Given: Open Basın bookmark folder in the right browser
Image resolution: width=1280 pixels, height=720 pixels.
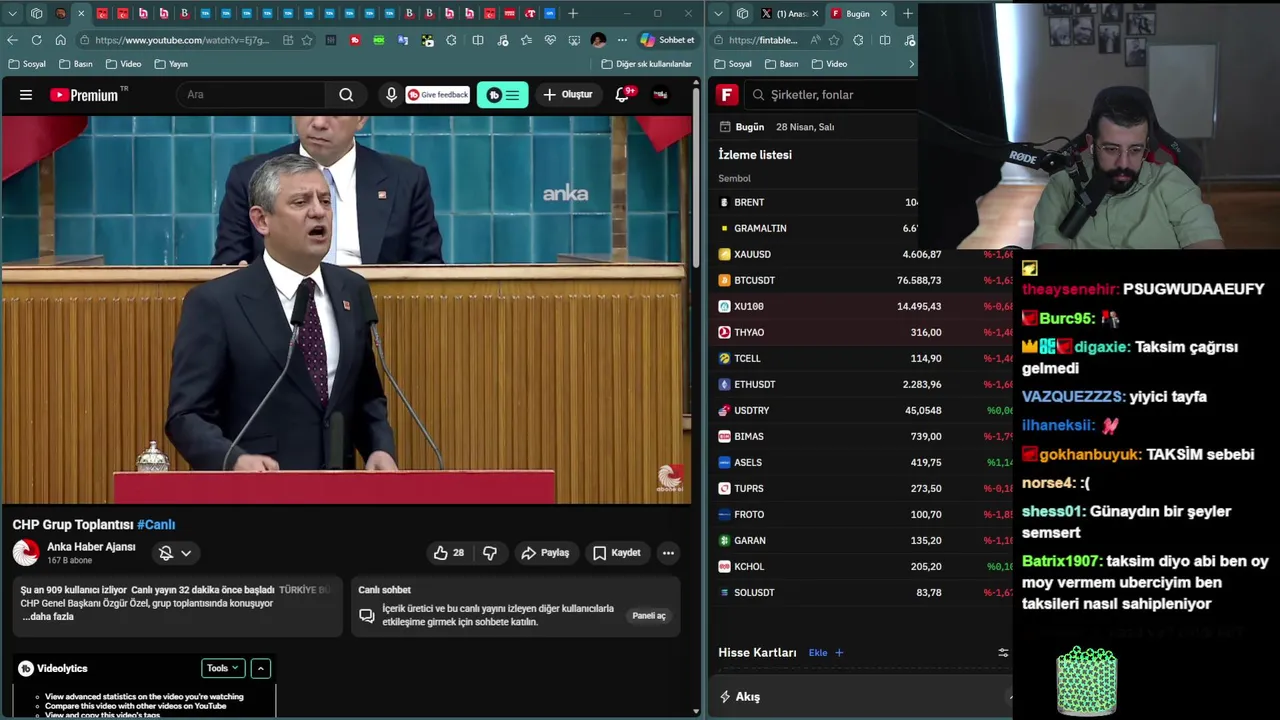Looking at the screenshot, I should coord(780,64).
